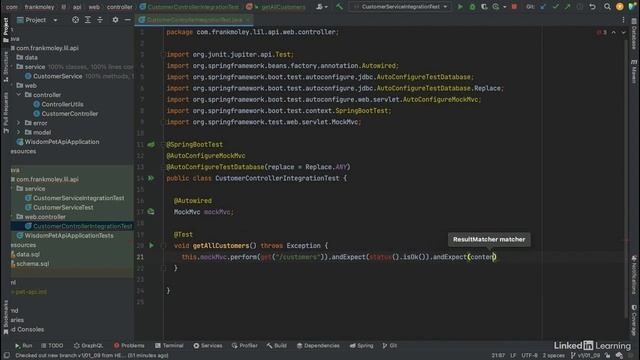Expand the error folder
This screenshot has width=640, height=360.
click(x=18, y=123)
